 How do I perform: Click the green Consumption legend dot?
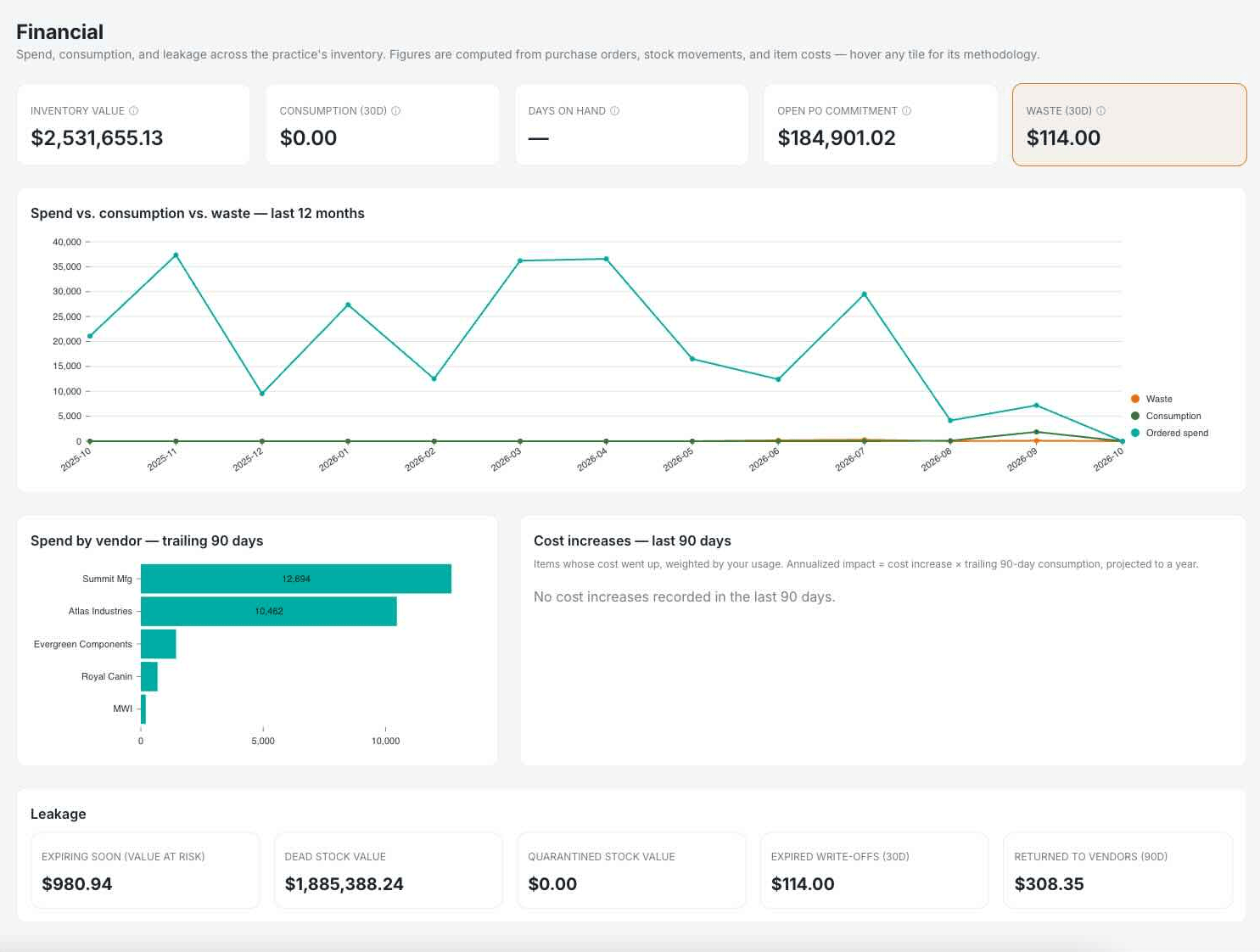(1135, 416)
